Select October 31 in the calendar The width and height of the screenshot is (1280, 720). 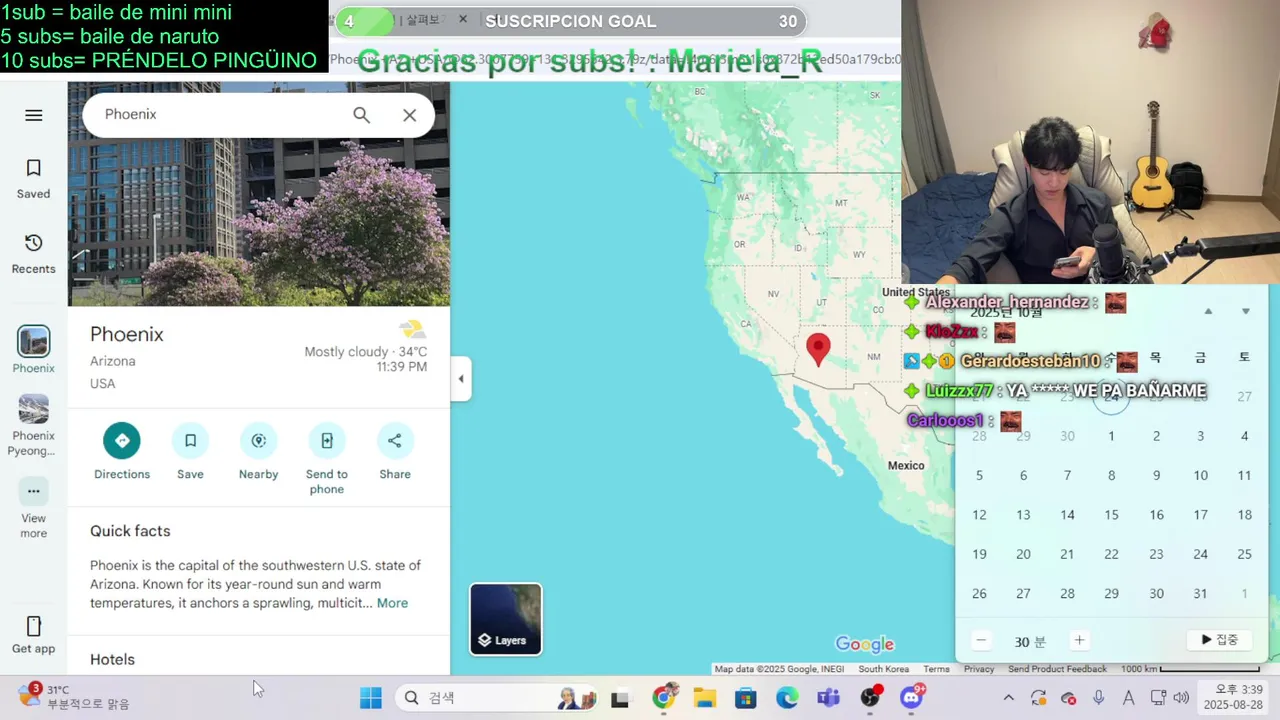pyautogui.click(x=1200, y=594)
